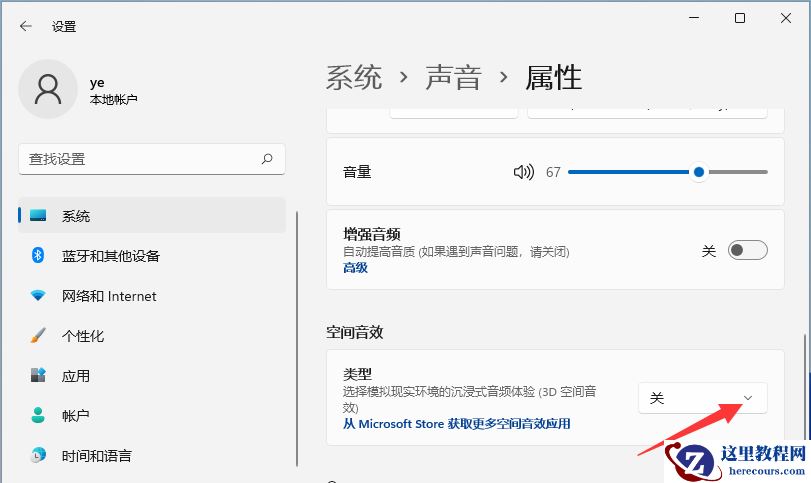Click the 音量 label
This screenshot has width=811, height=483.
[357, 172]
